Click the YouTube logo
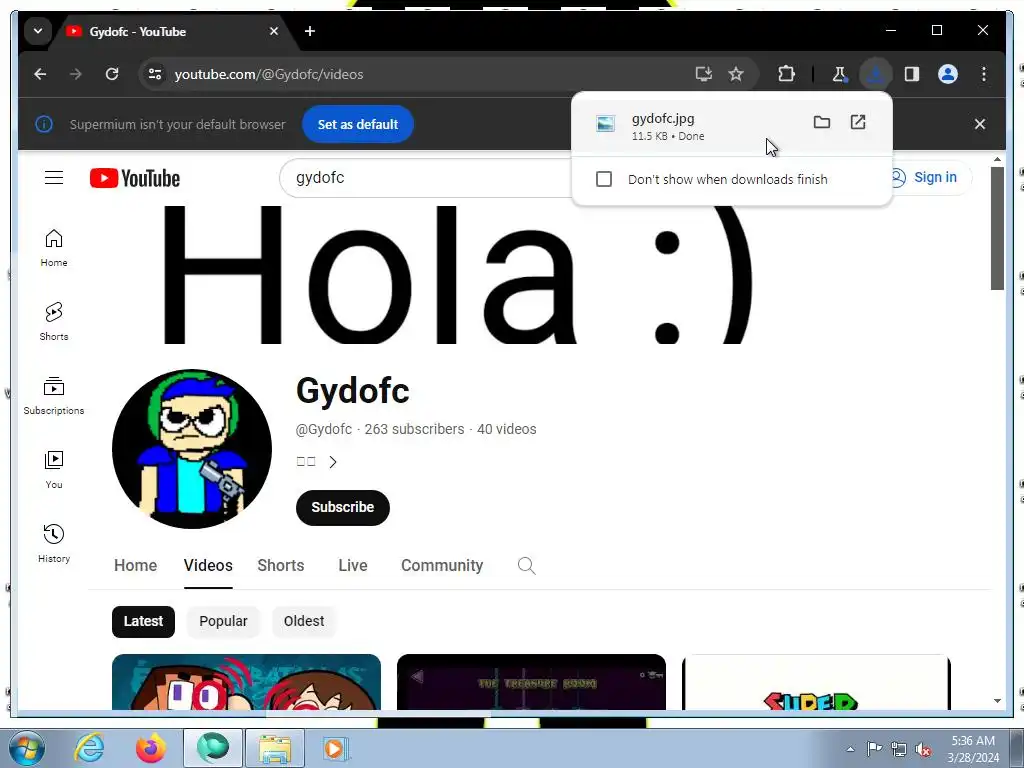Viewport: 1024px width, 768px height. coord(135,178)
